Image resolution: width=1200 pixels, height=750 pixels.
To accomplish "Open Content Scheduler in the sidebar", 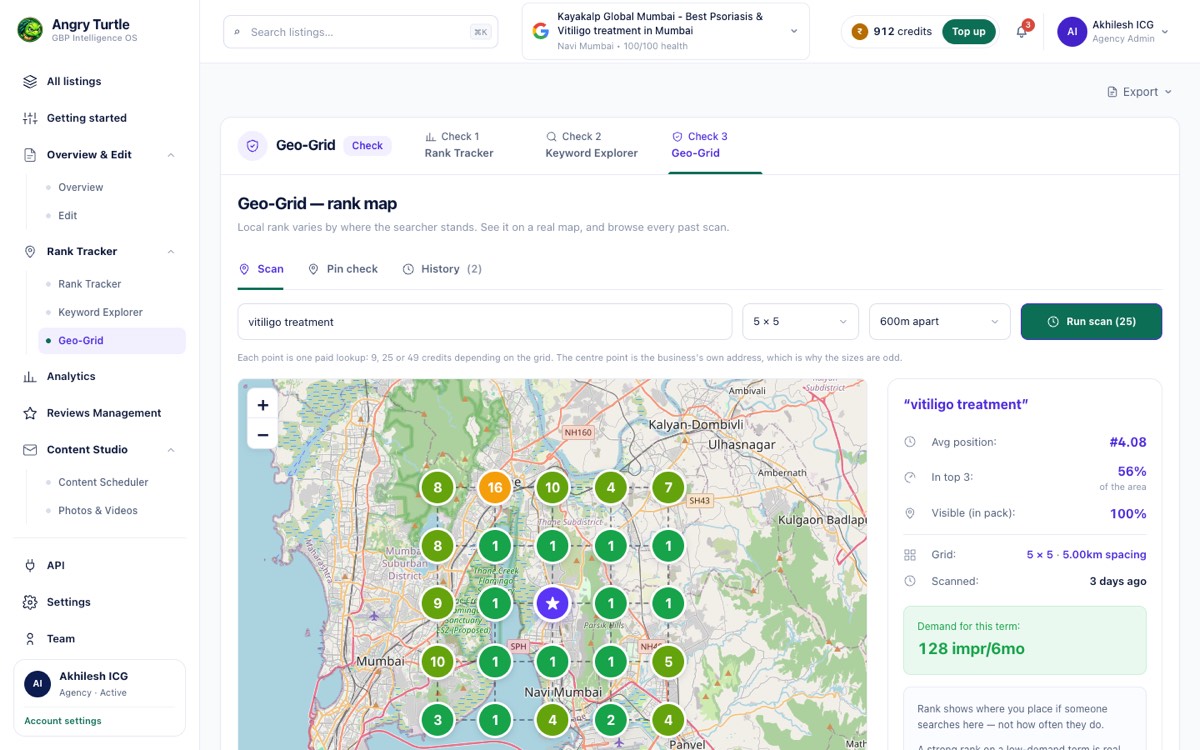I will pyautogui.click(x=103, y=482).
